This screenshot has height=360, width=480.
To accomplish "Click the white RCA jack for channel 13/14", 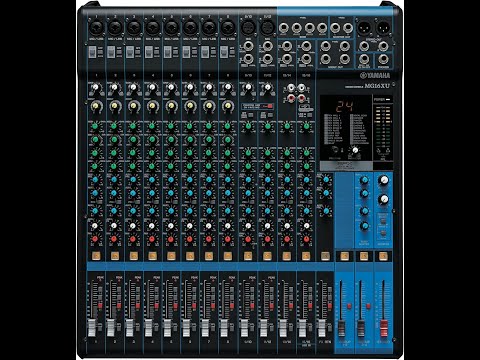I will point(291,88).
